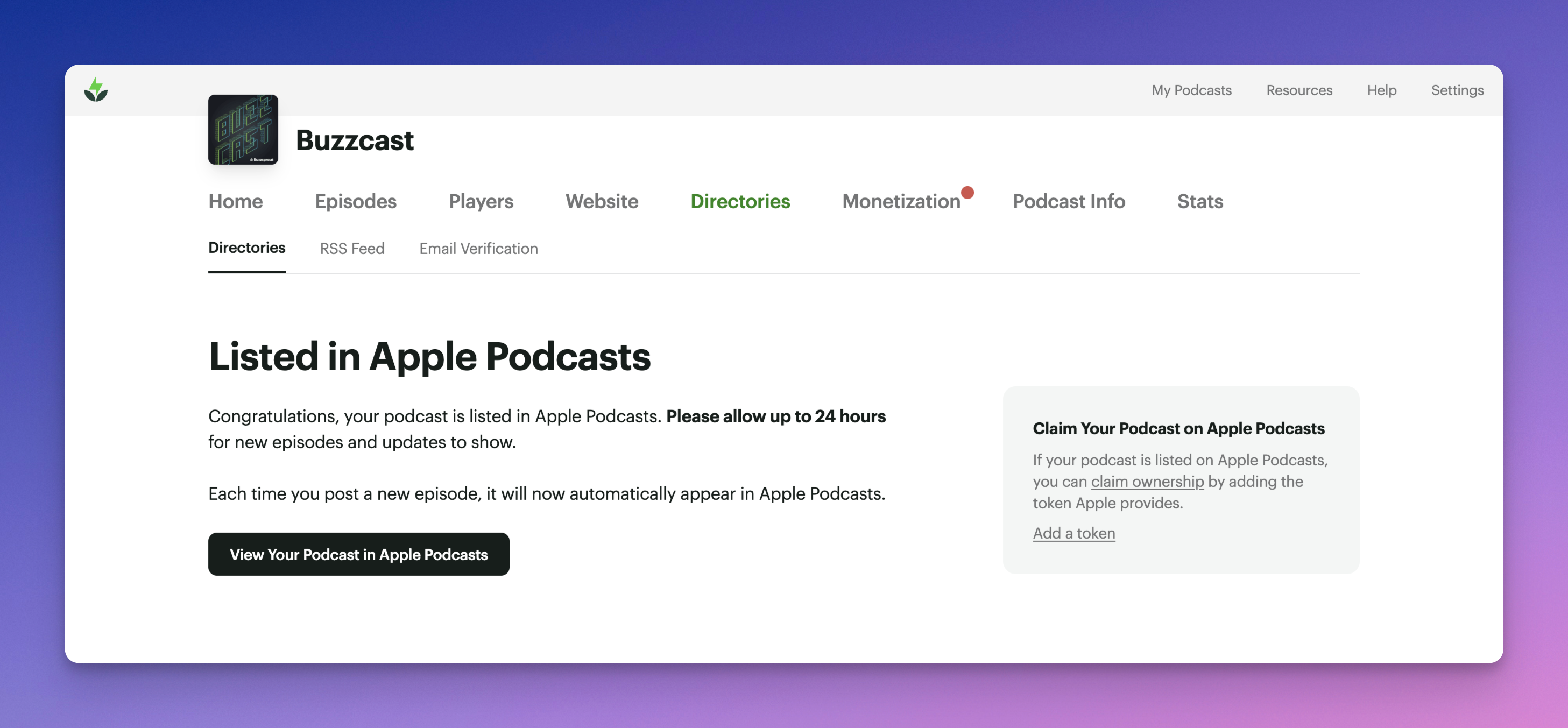1568x728 pixels.
Task: Go to Podcast Info tab
Action: [x=1068, y=201]
